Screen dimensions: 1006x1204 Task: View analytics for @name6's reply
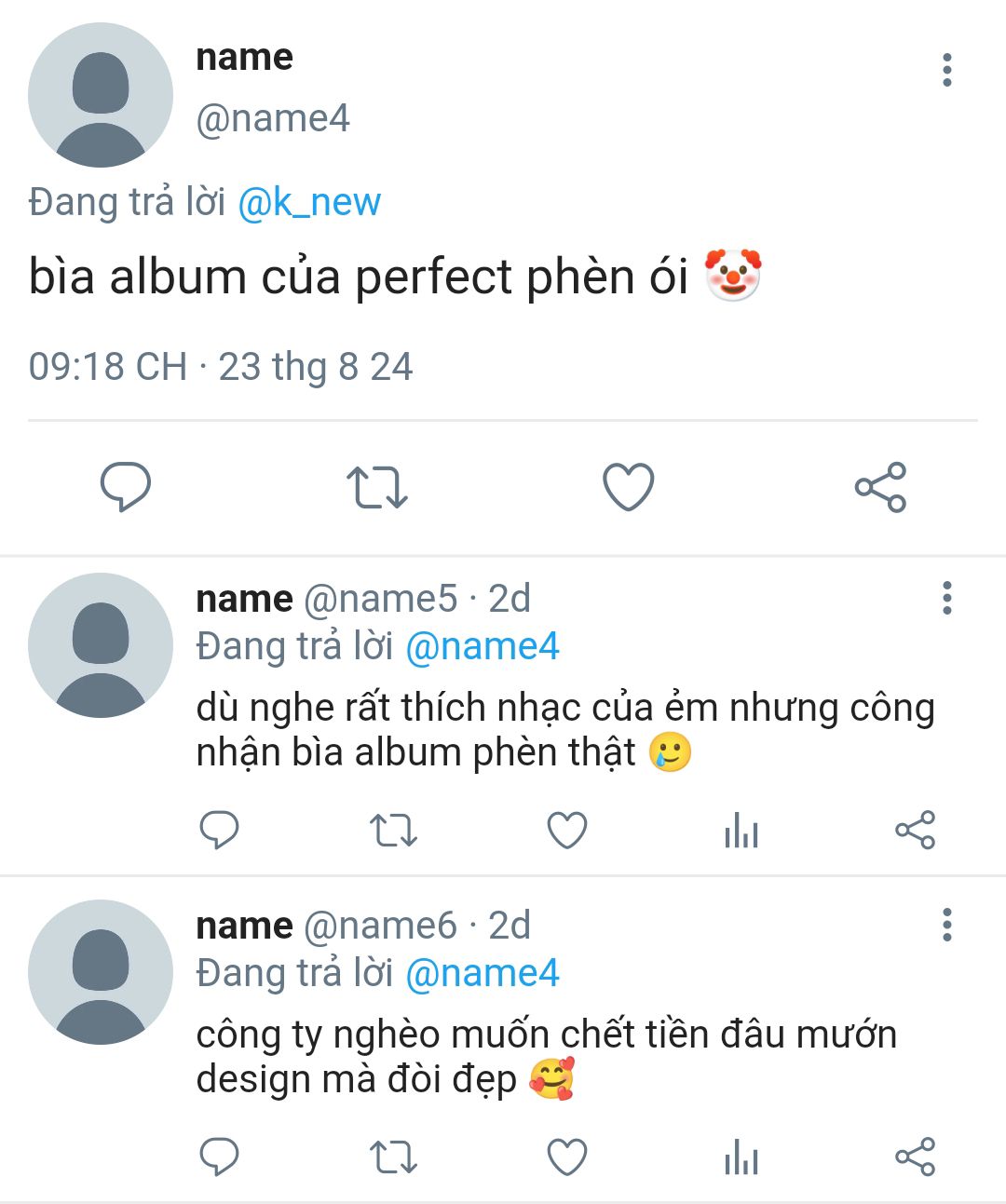click(x=741, y=1158)
